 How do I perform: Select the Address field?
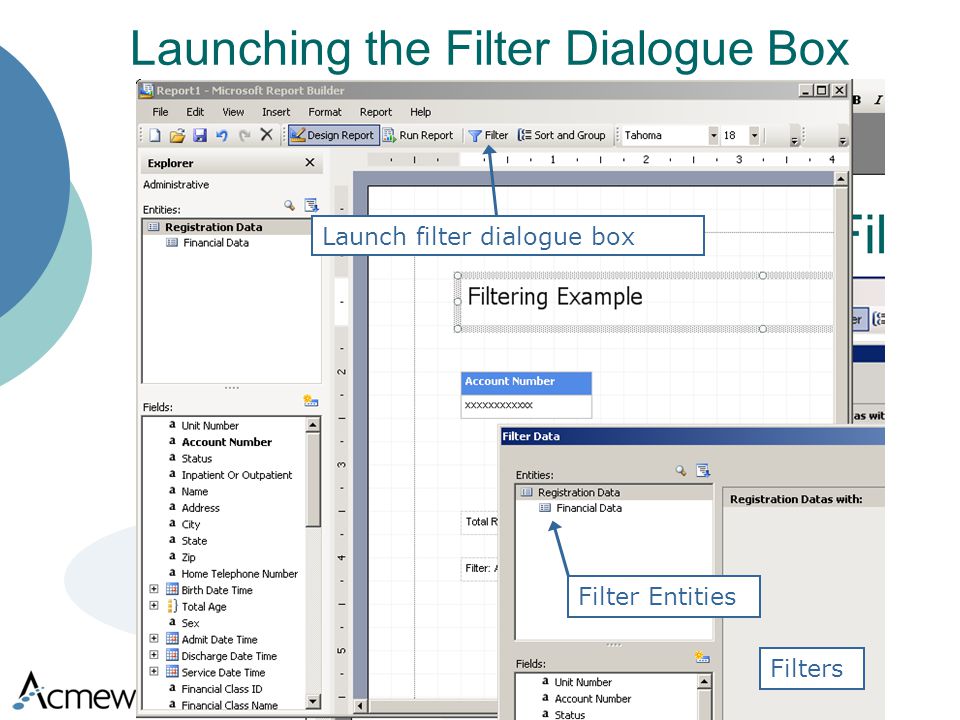pos(200,508)
